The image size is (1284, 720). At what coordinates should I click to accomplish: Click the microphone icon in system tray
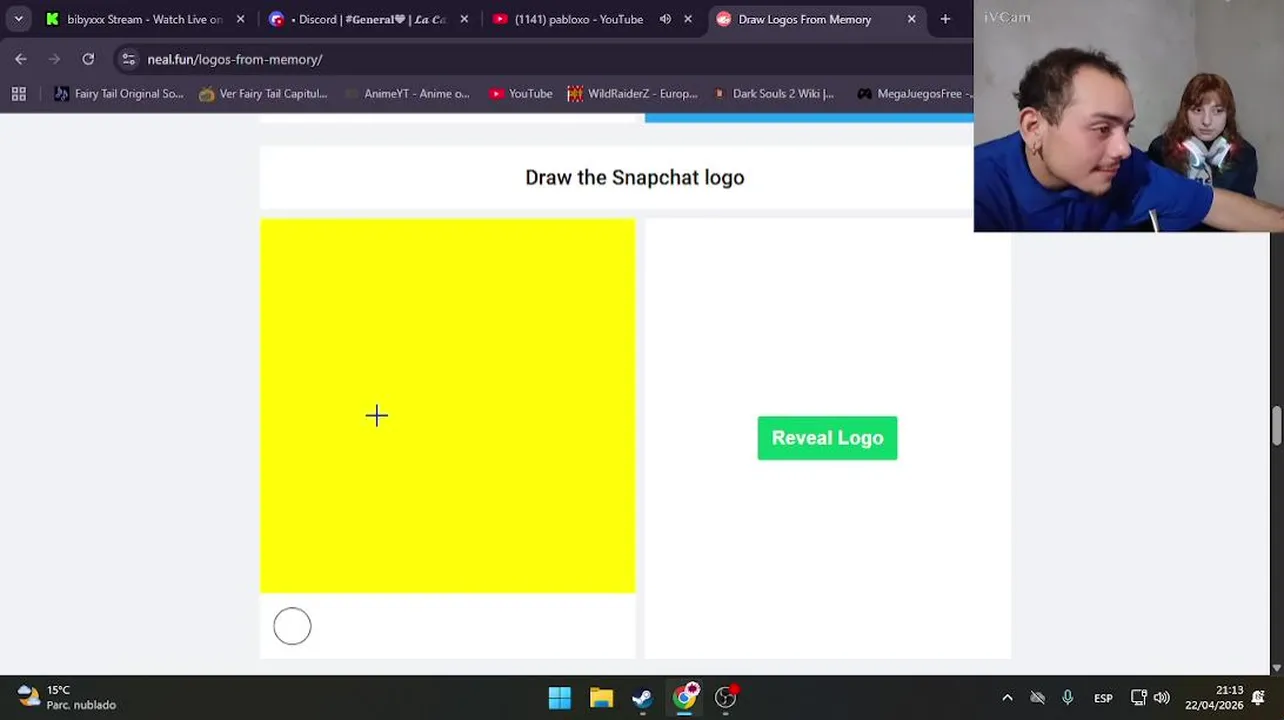tap(1067, 698)
